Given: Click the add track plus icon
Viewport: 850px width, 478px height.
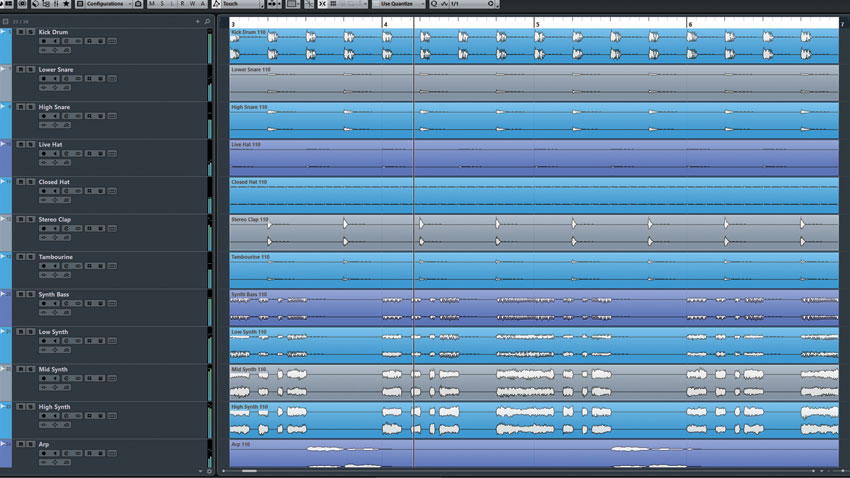Looking at the screenshot, I should [x=197, y=22].
